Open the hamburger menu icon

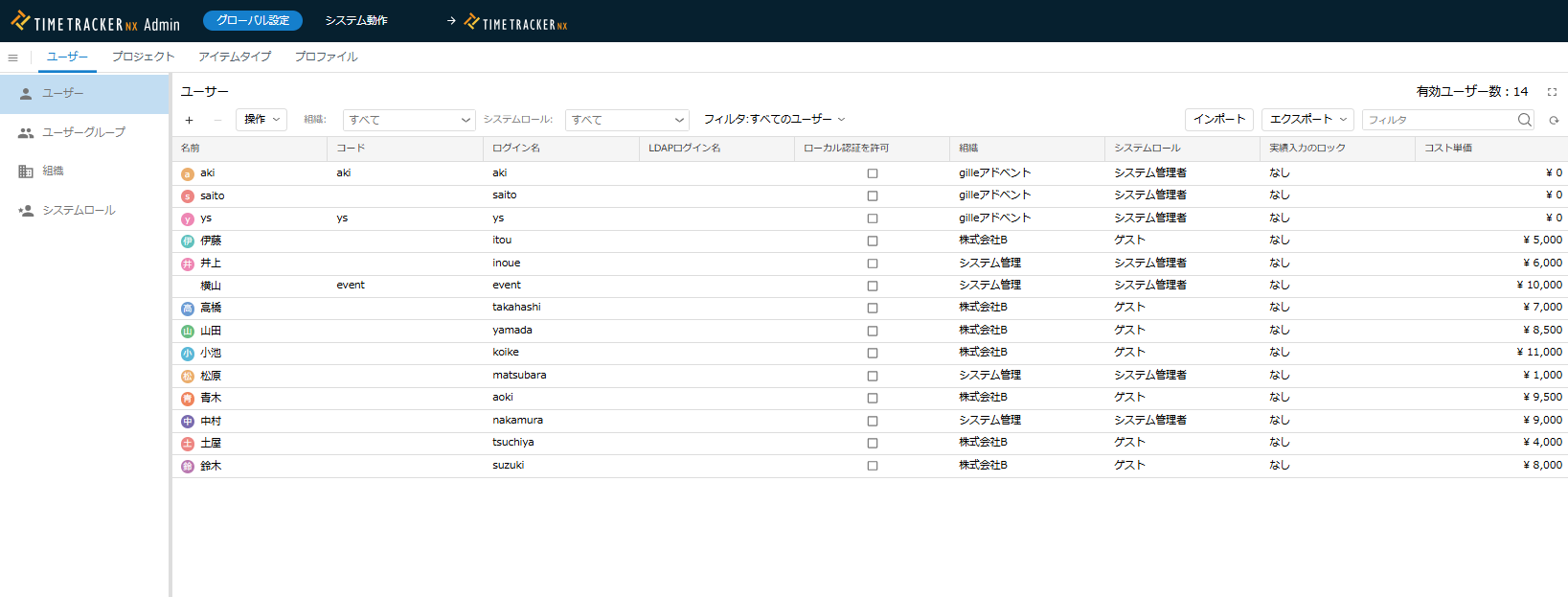pyautogui.click(x=12, y=57)
